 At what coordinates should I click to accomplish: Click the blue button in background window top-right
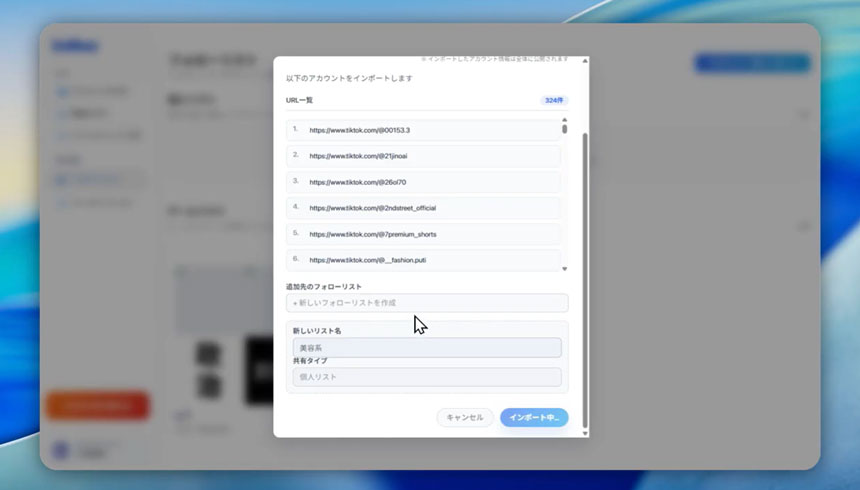(x=752, y=64)
